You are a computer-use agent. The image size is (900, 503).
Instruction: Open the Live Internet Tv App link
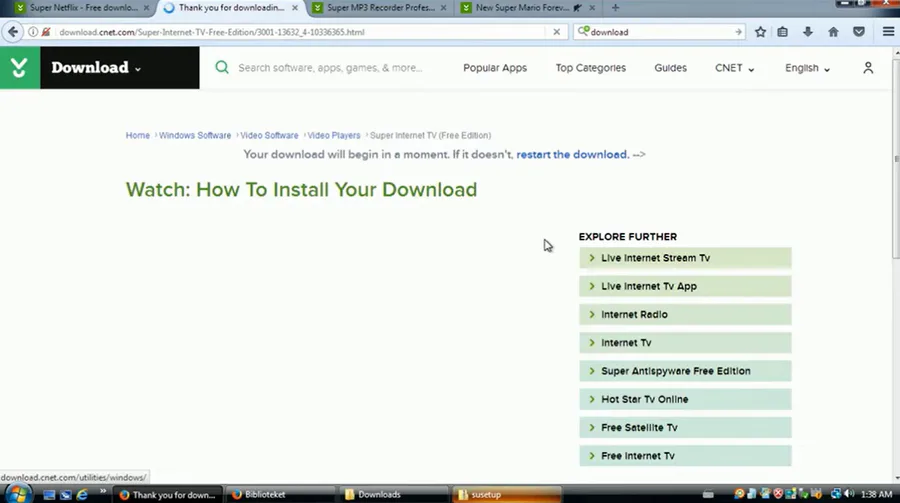point(685,286)
